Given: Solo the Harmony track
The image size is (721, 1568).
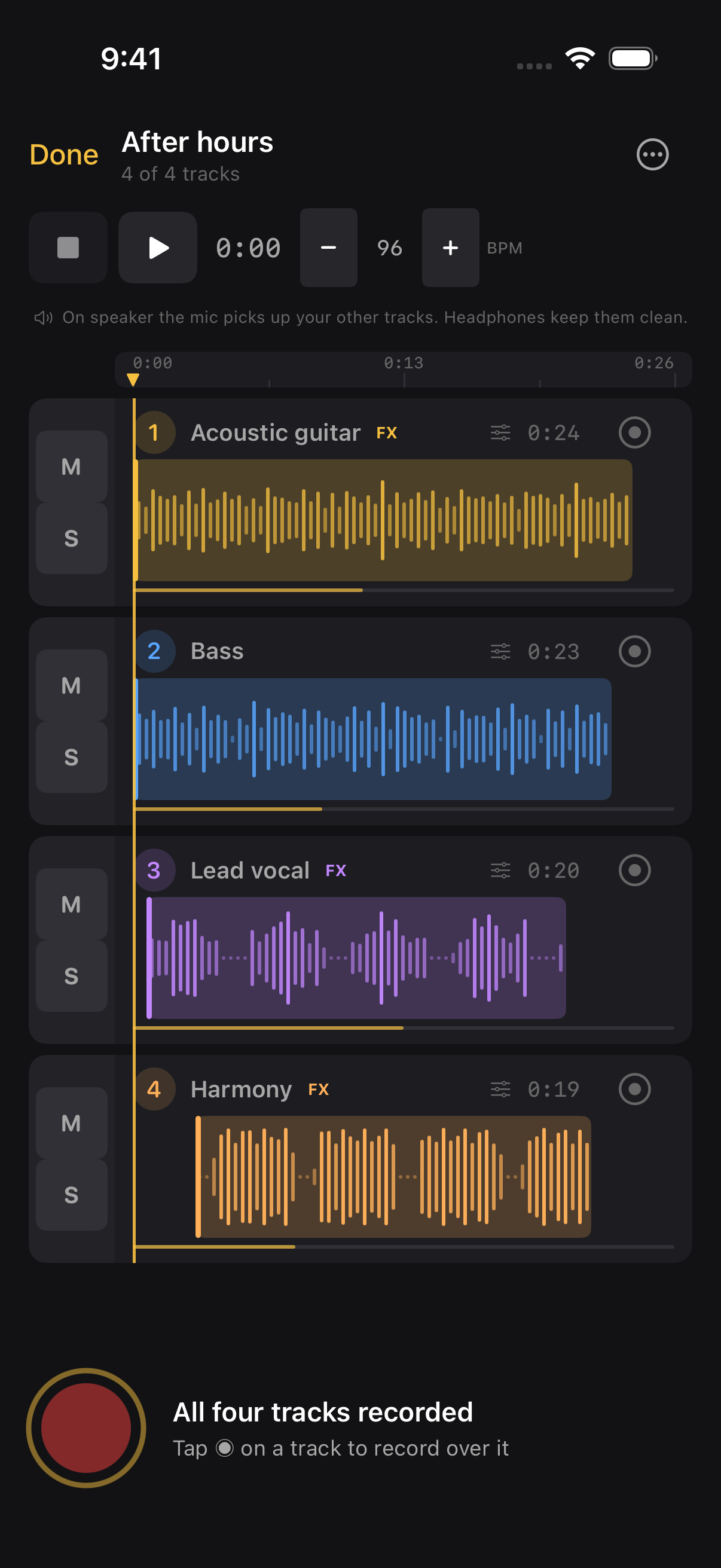Looking at the screenshot, I should click(x=71, y=1195).
